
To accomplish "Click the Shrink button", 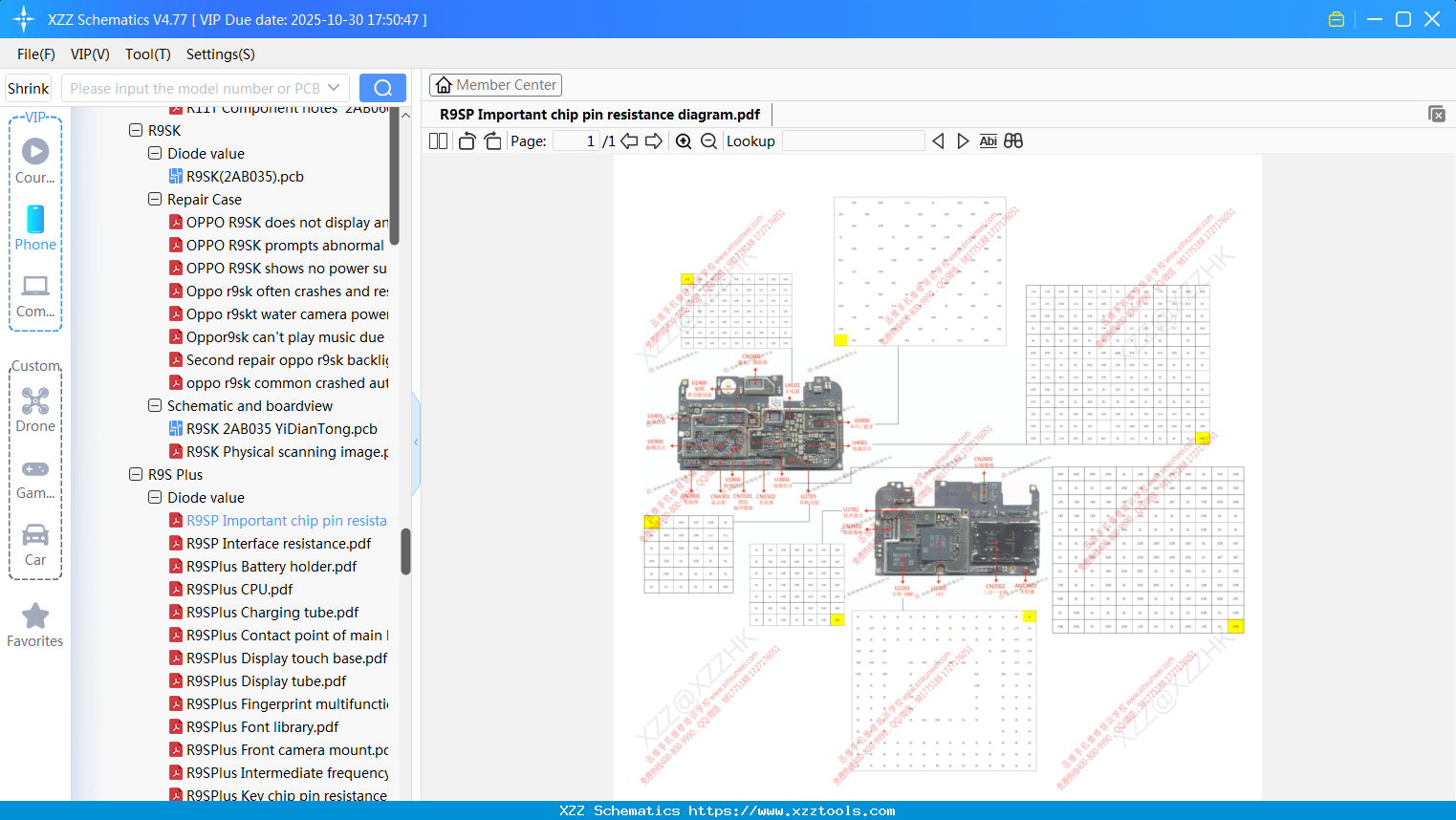I will point(29,88).
